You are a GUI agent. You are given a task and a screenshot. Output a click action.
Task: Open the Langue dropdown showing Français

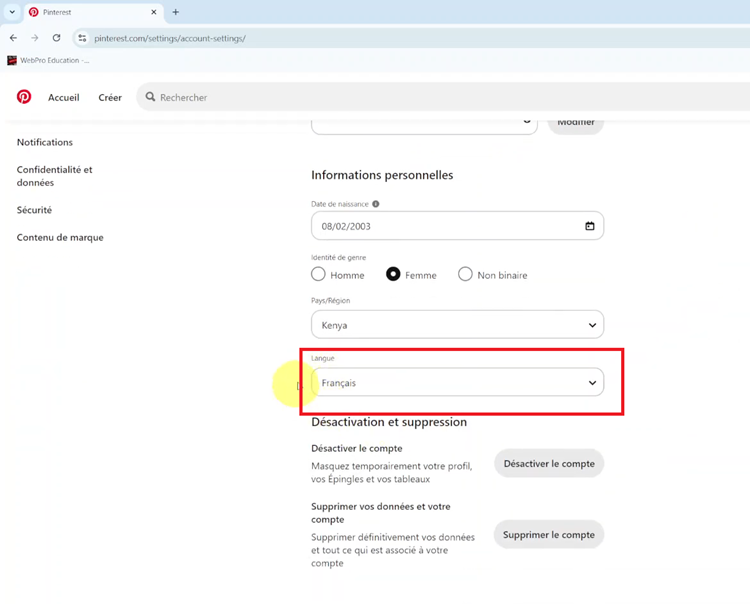[457, 382]
